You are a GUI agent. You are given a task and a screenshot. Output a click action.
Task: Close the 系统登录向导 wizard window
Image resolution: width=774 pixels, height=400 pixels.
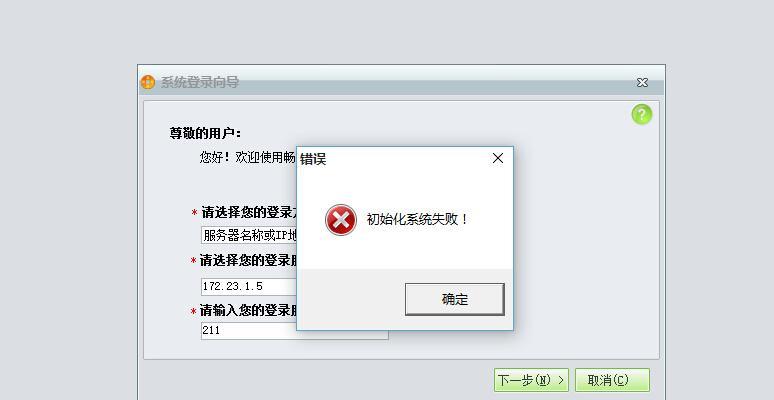pyautogui.click(x=642, y=82)
